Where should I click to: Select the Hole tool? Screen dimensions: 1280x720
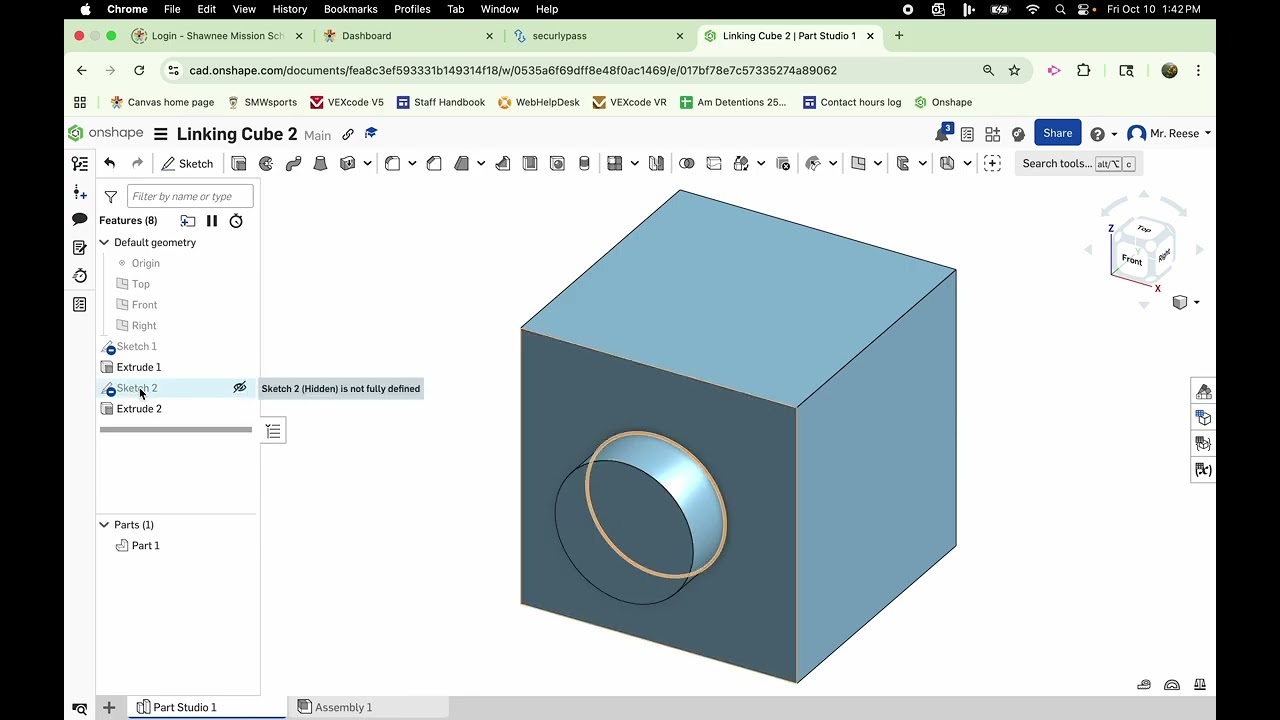[557, 163]
